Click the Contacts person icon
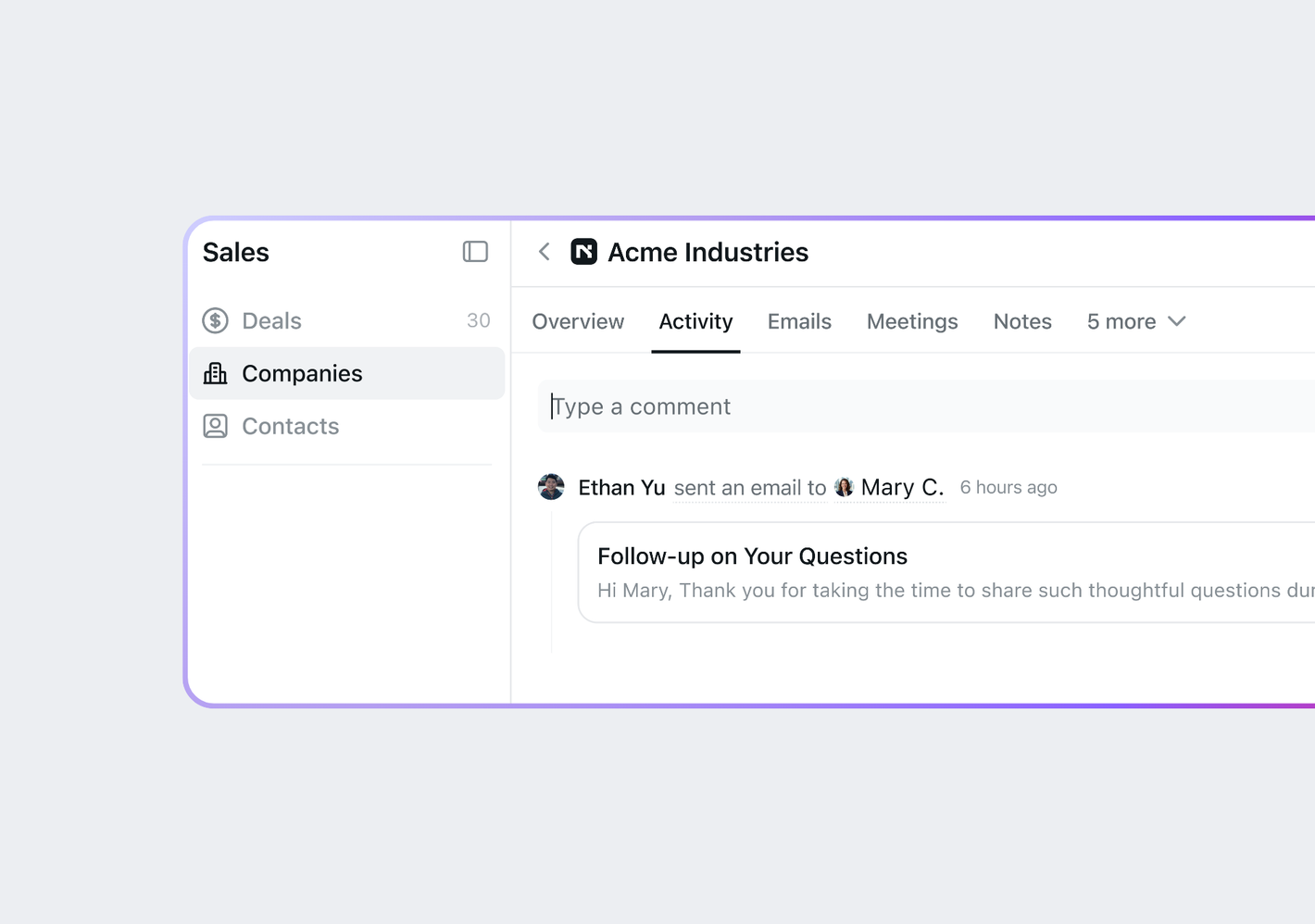 point(216,426)
